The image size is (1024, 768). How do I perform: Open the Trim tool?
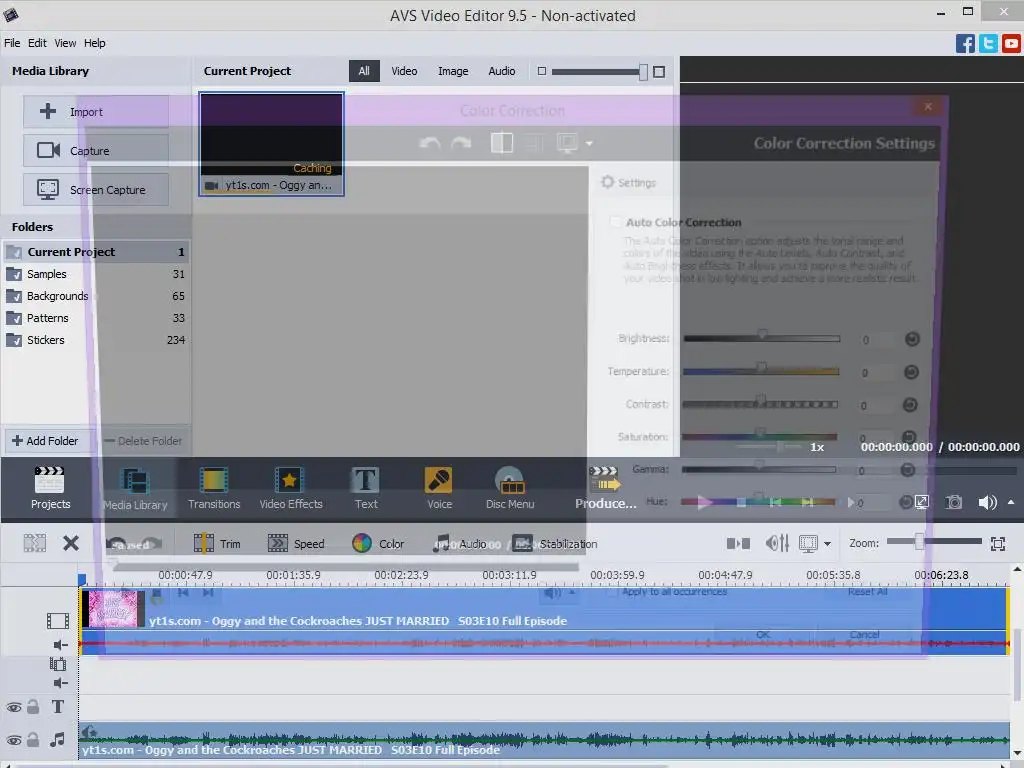[217, 543]
